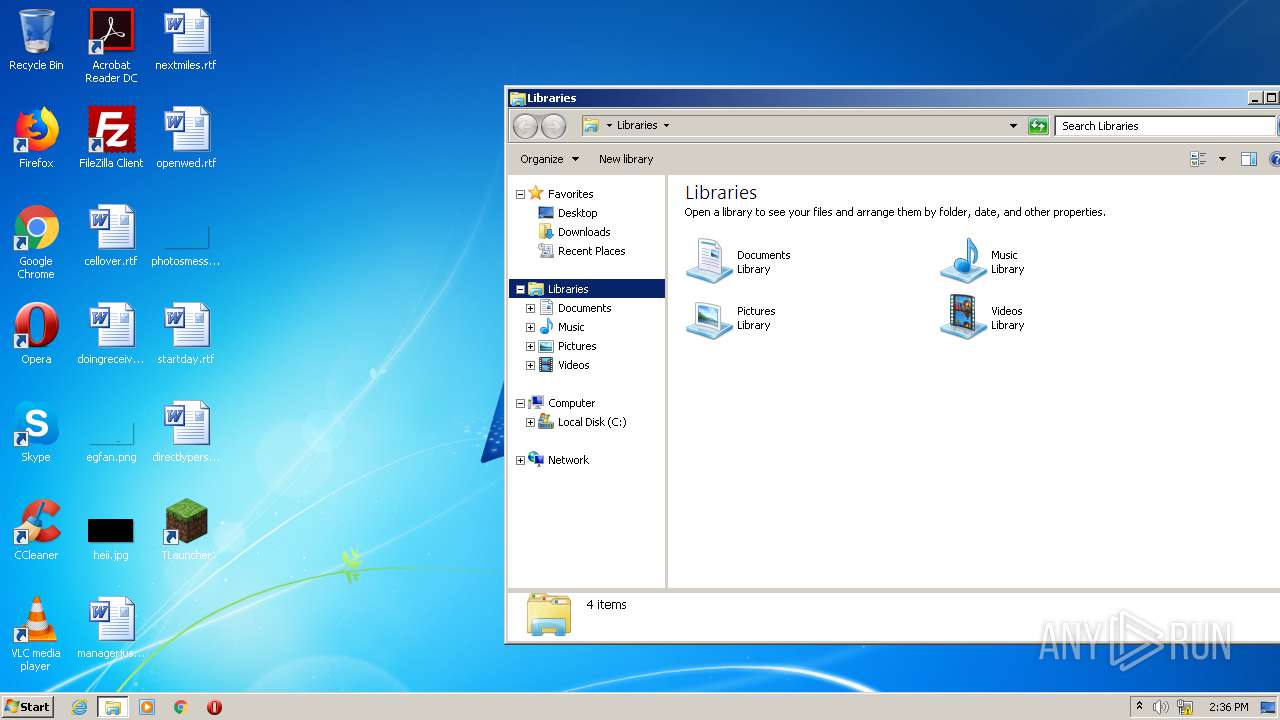The width and height of the screenshot is (1280, 720).
Task: Select openwed.rtf document icon
Action: (186, 138)
